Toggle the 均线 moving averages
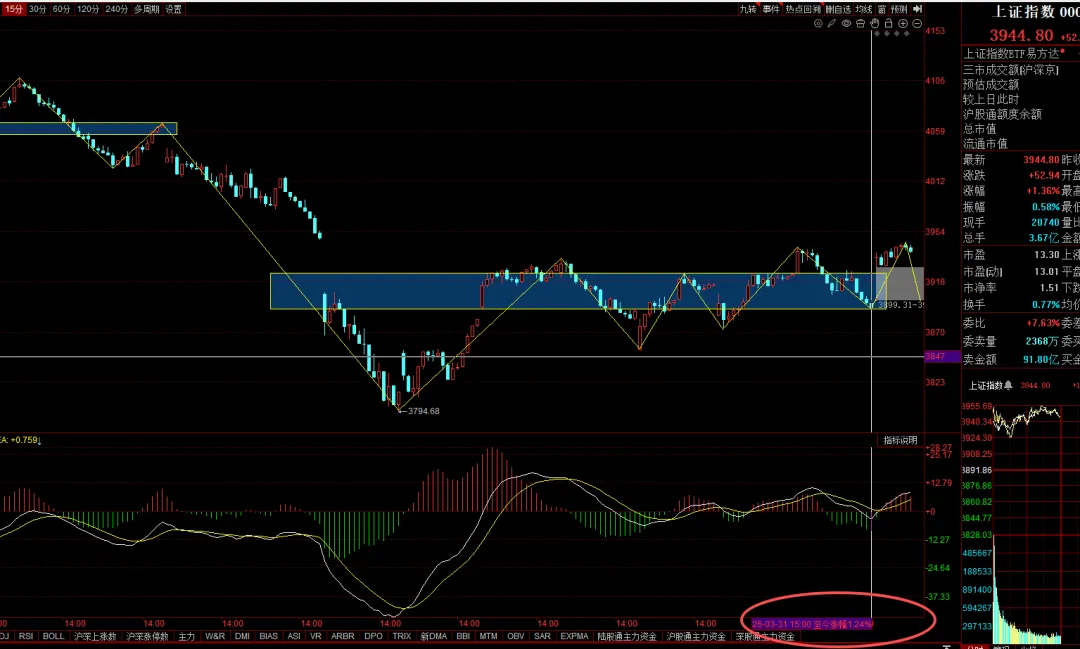 pos(864,9)
